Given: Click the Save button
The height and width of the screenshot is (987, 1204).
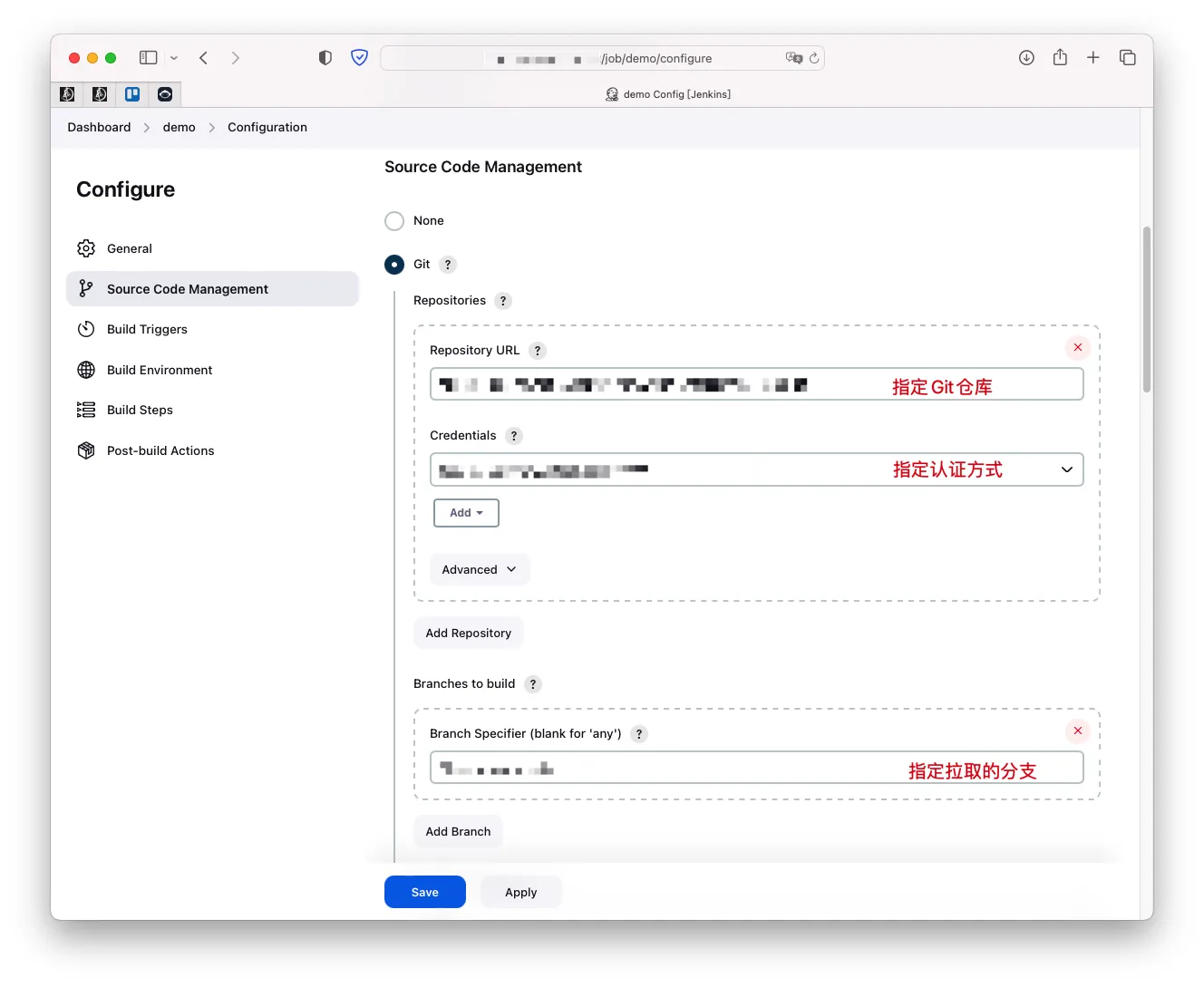Looking at the screenshot, I should tap(424, 892).
